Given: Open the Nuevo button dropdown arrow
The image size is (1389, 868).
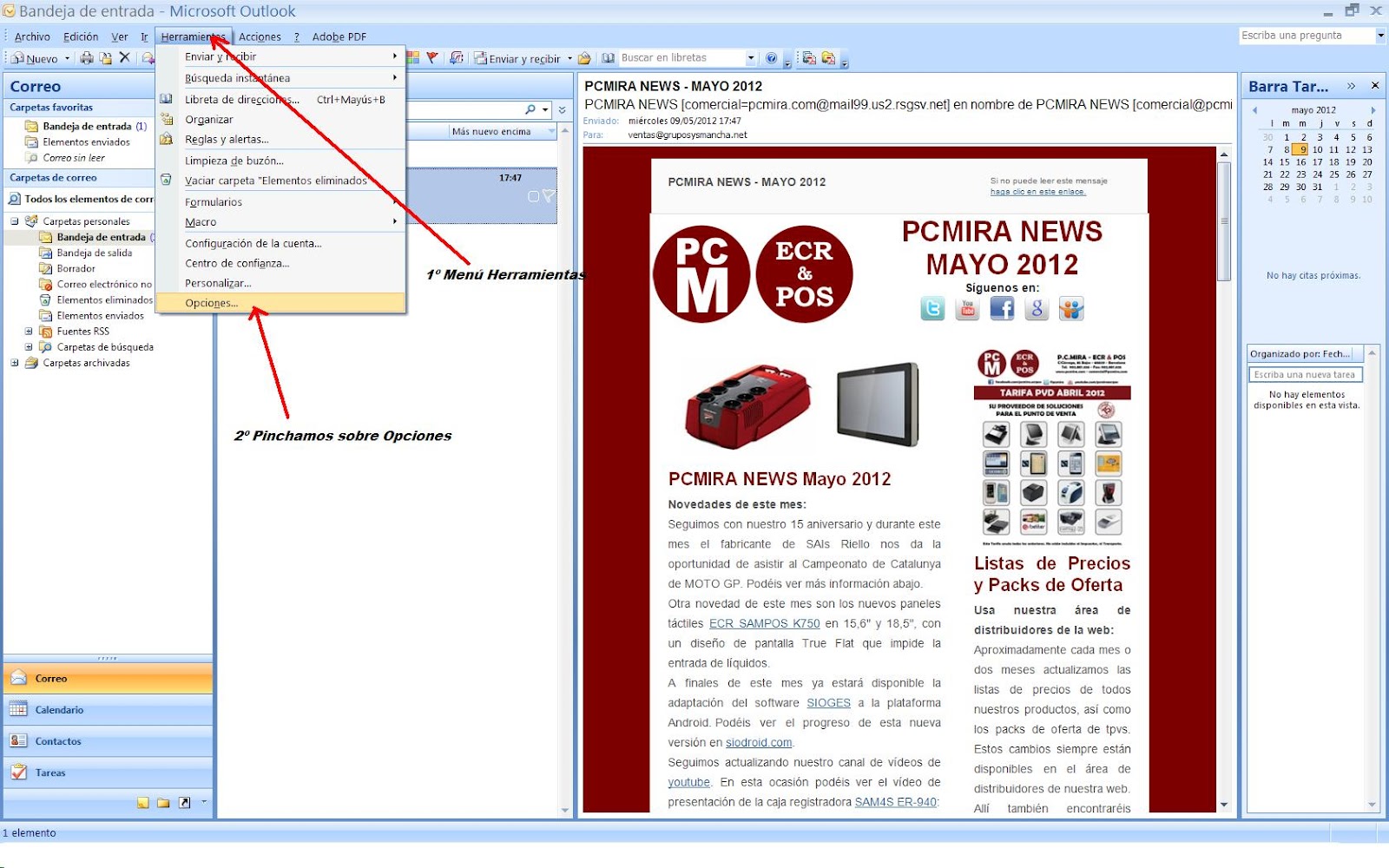Looking at the screenshot, I should pos(67,59).
